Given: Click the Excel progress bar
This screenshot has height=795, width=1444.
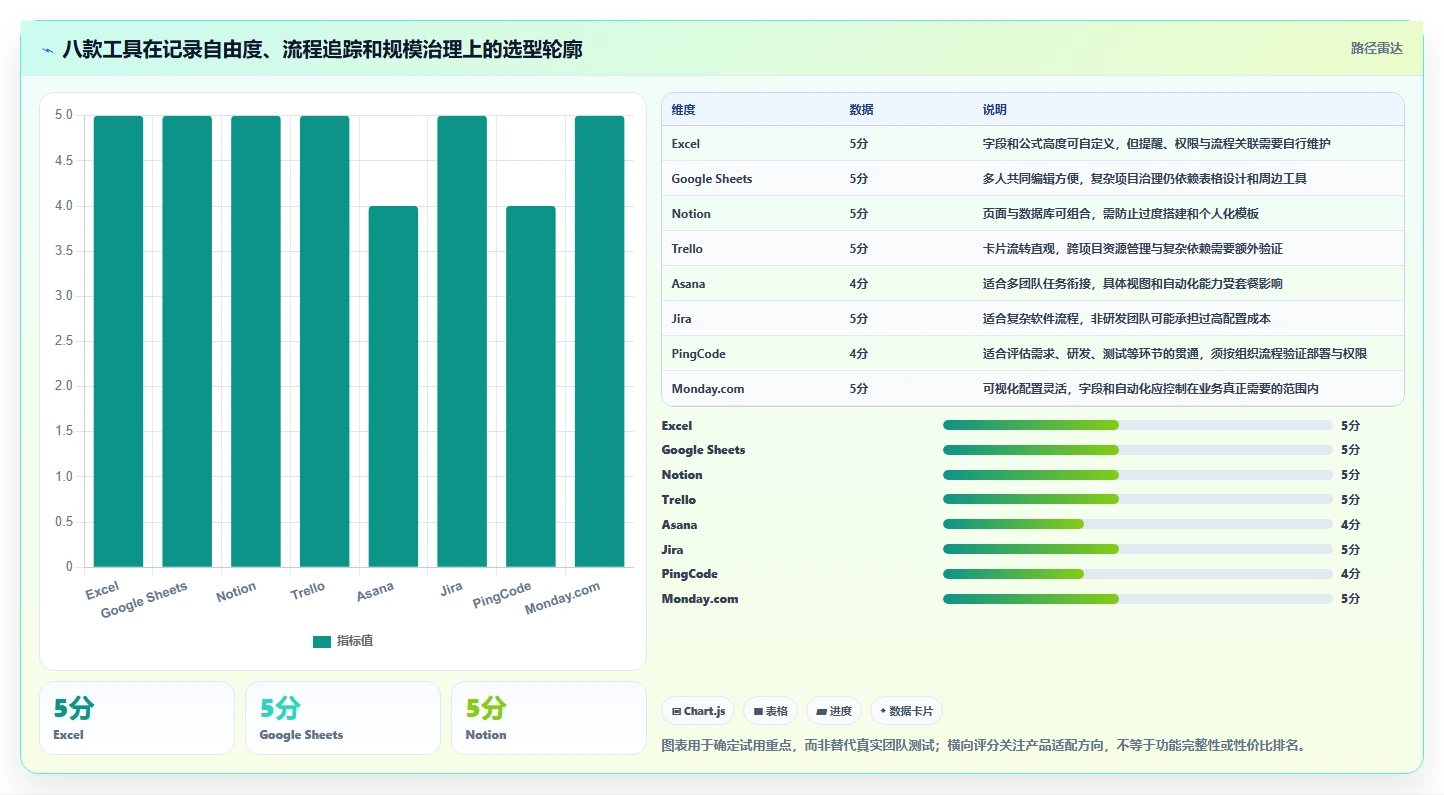Looking at the screenshot, I should (1138, 425).
